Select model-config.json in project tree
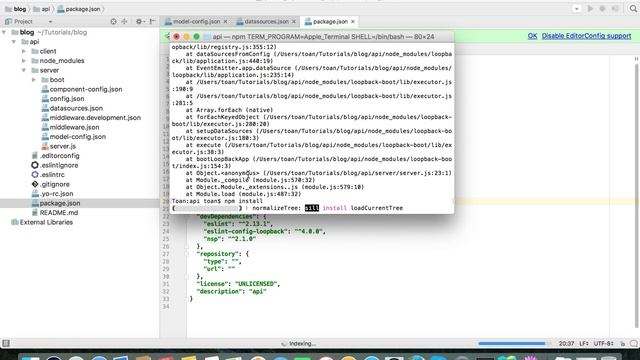 coord(78,137)
